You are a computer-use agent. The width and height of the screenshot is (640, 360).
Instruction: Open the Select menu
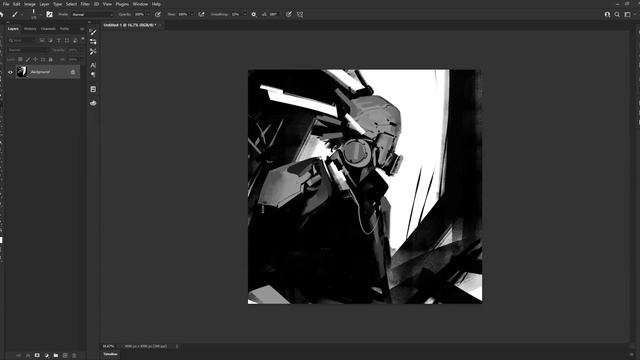point(71,4)
